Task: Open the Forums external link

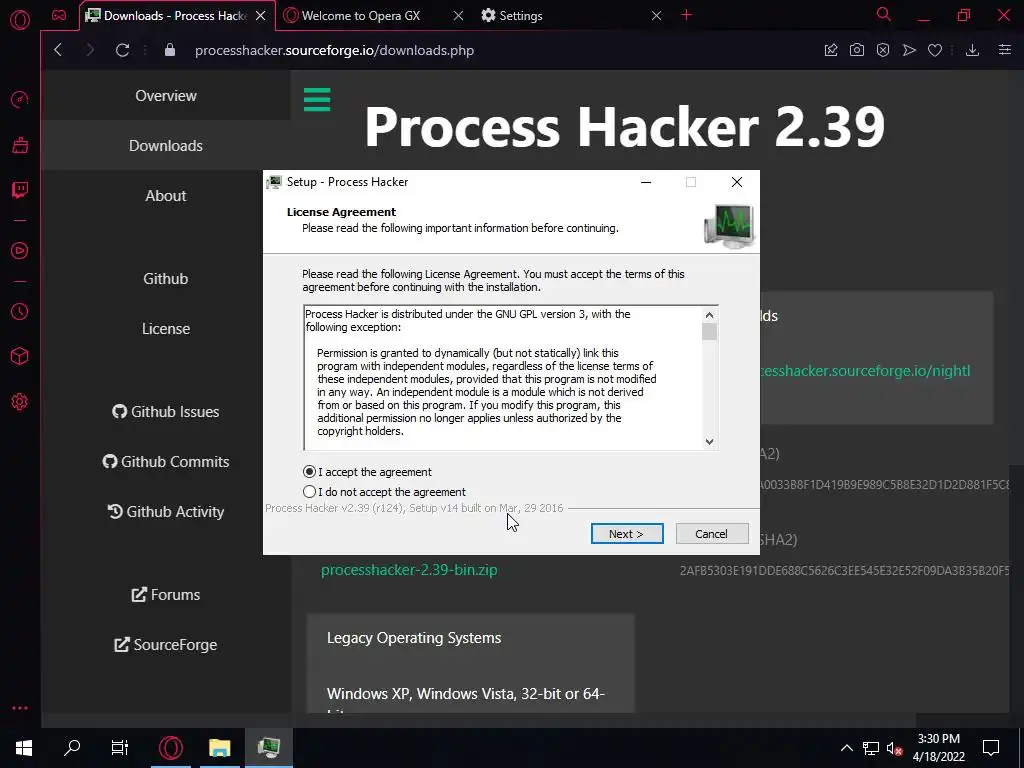Action: pos(166,594)
